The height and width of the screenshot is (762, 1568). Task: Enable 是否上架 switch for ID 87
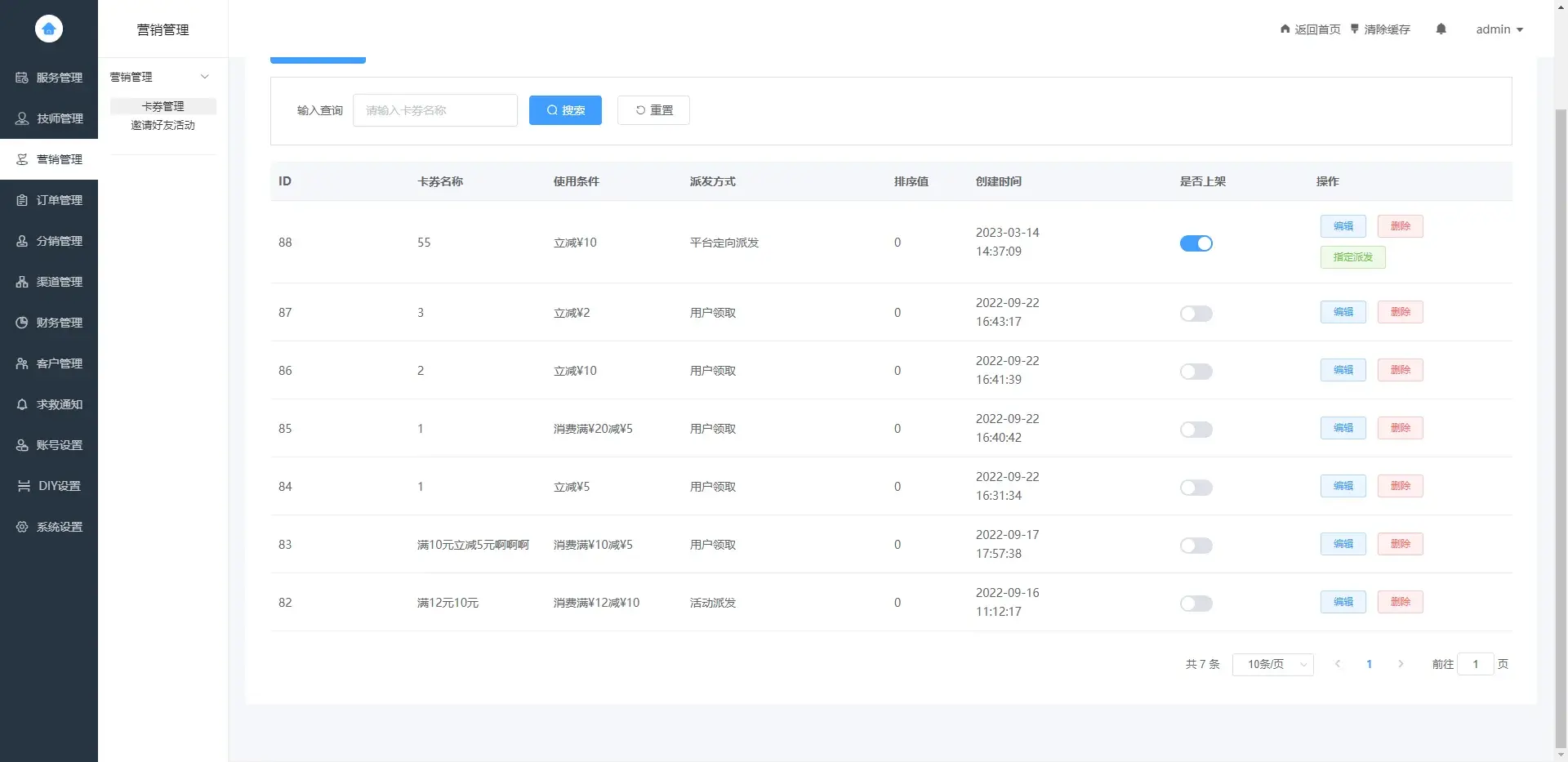tap(1196, 314)
